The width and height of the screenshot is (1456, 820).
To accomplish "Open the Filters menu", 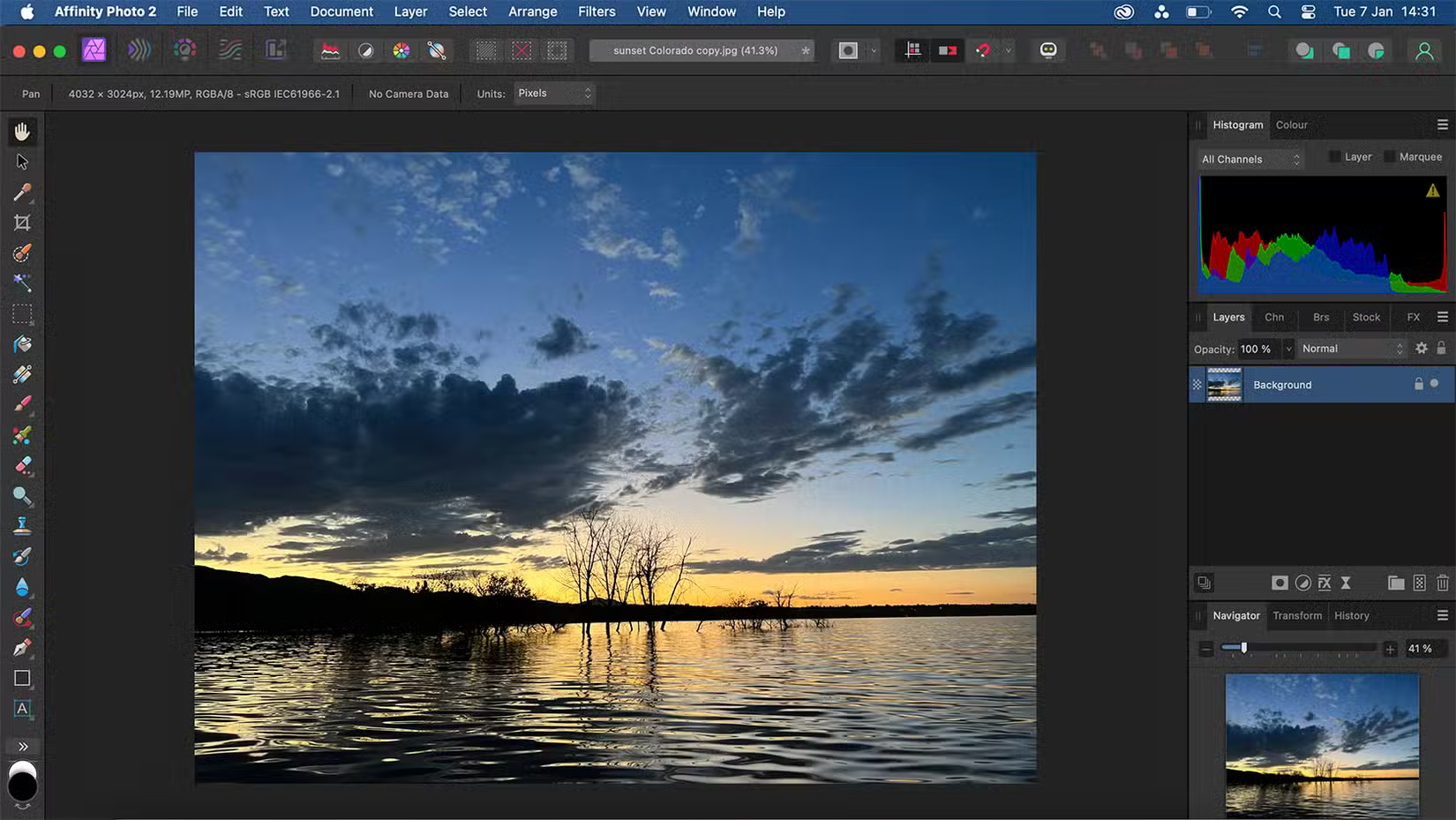I will pyautogui.click(x=597, y=11).
